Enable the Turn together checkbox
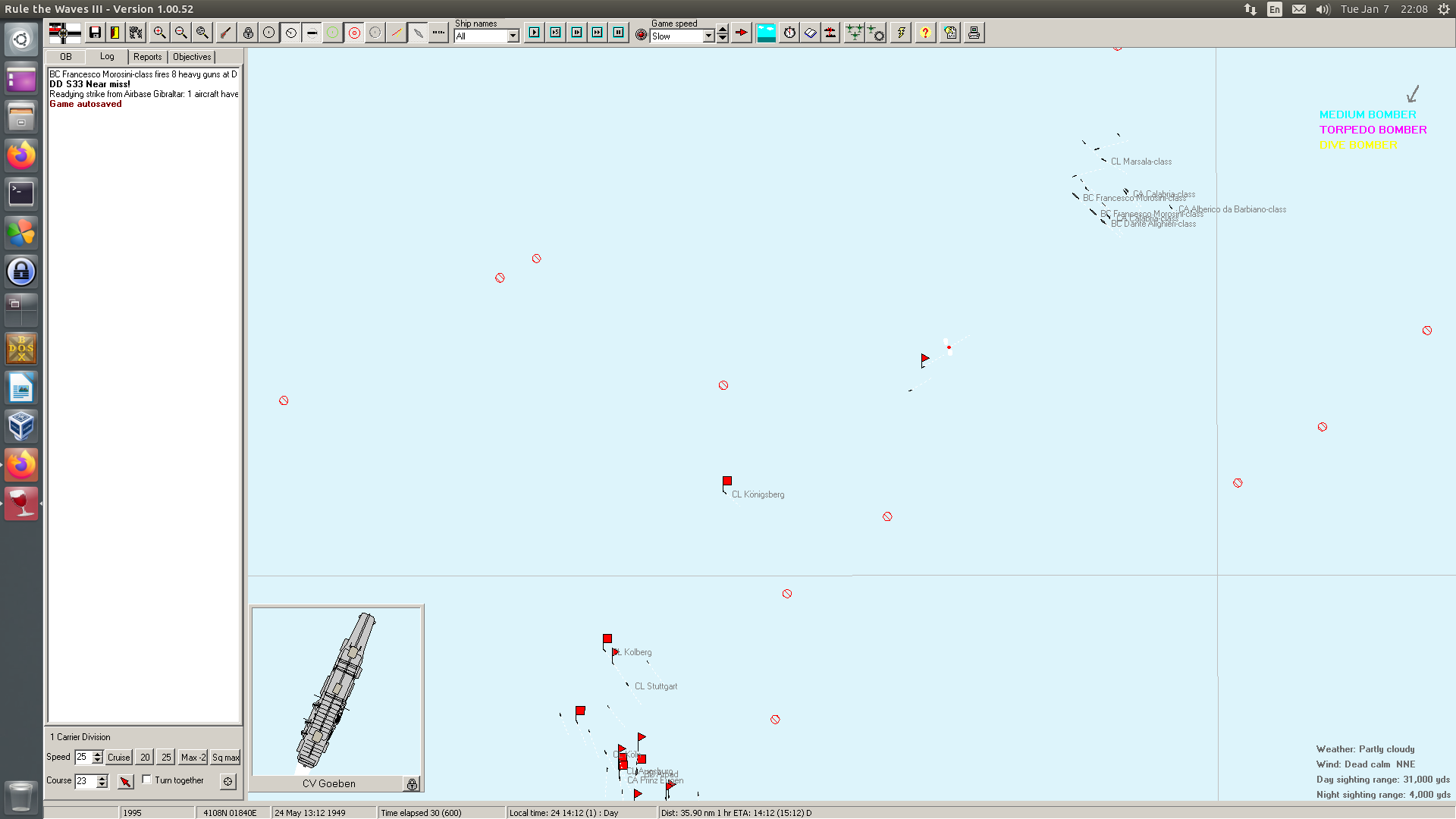This screenshot has height=819, width=1456. click(x=147, y=780)
